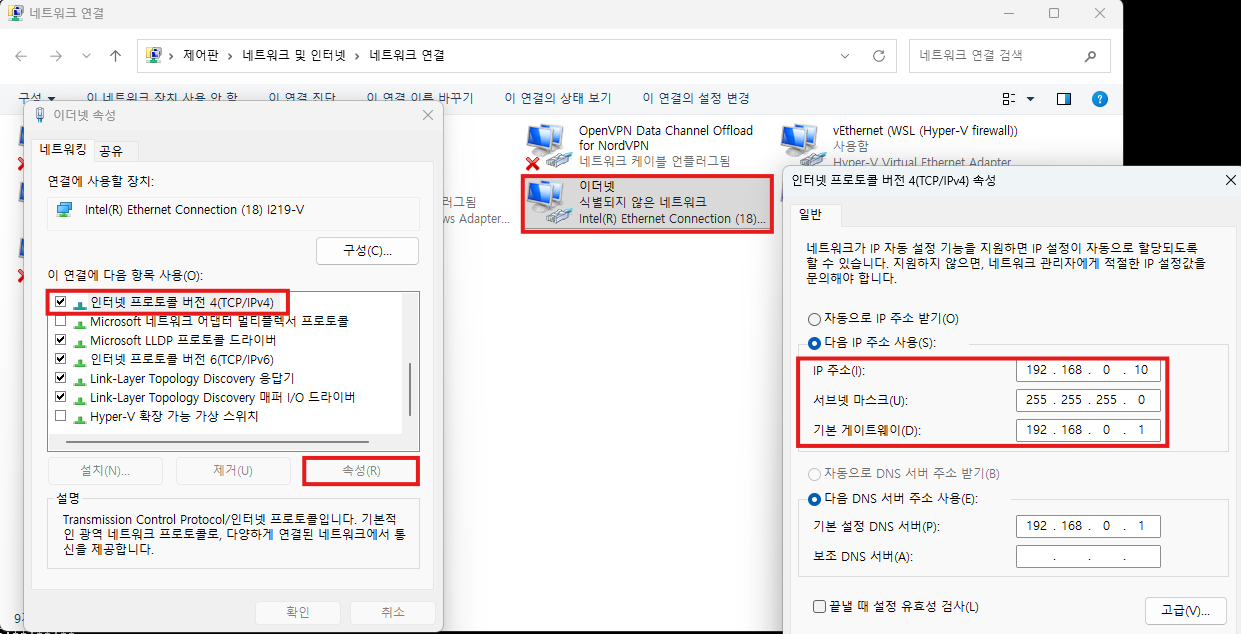The image size is (1241, 634).
Task: Open 제어판 breadcrumb in address bar
Action: (x=202, y=56)
